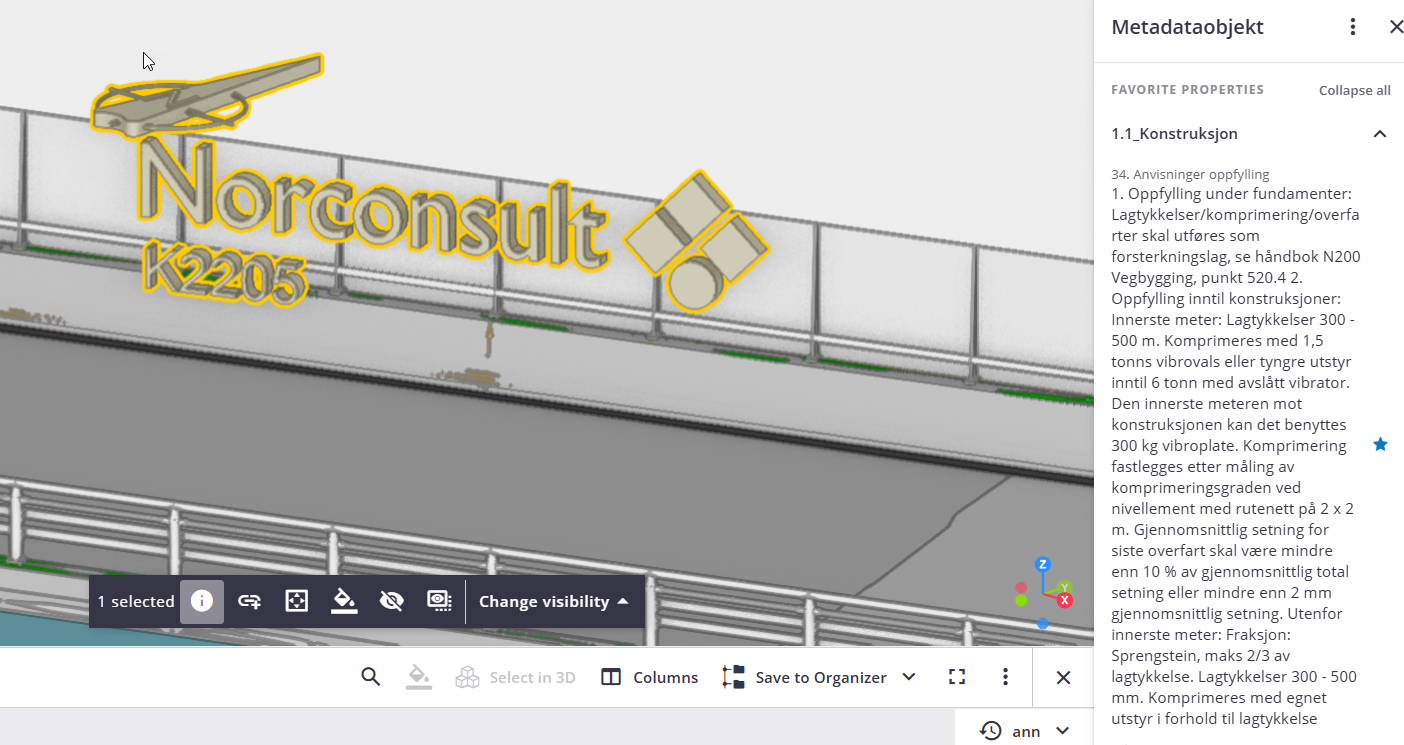Select the Norconsult 3D lettering in the model

[x=375, y=205]
